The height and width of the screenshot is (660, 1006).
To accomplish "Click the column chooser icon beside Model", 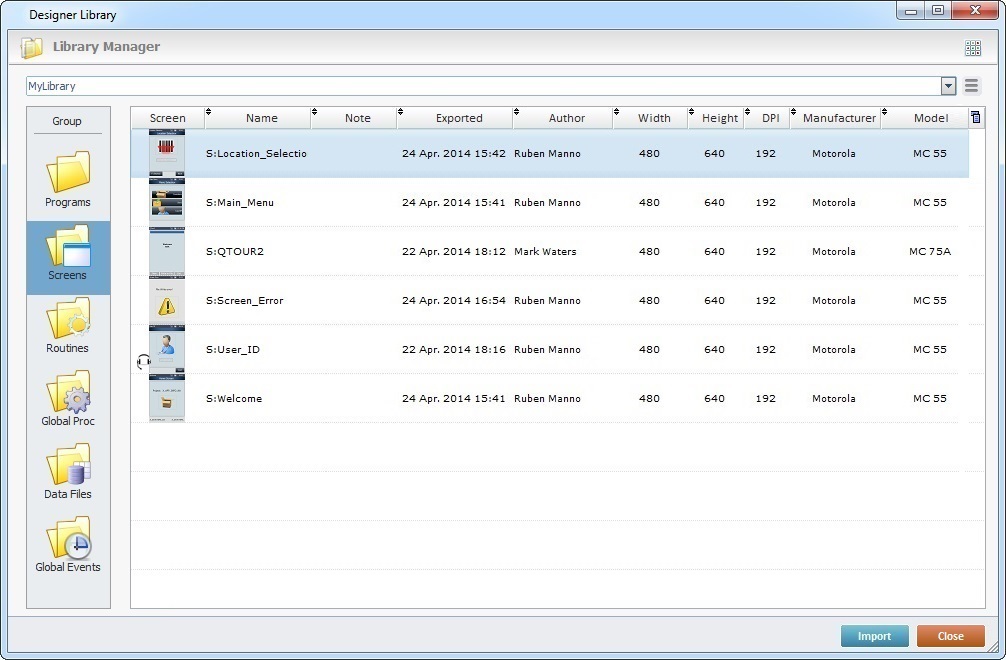I will pos(975,117).
